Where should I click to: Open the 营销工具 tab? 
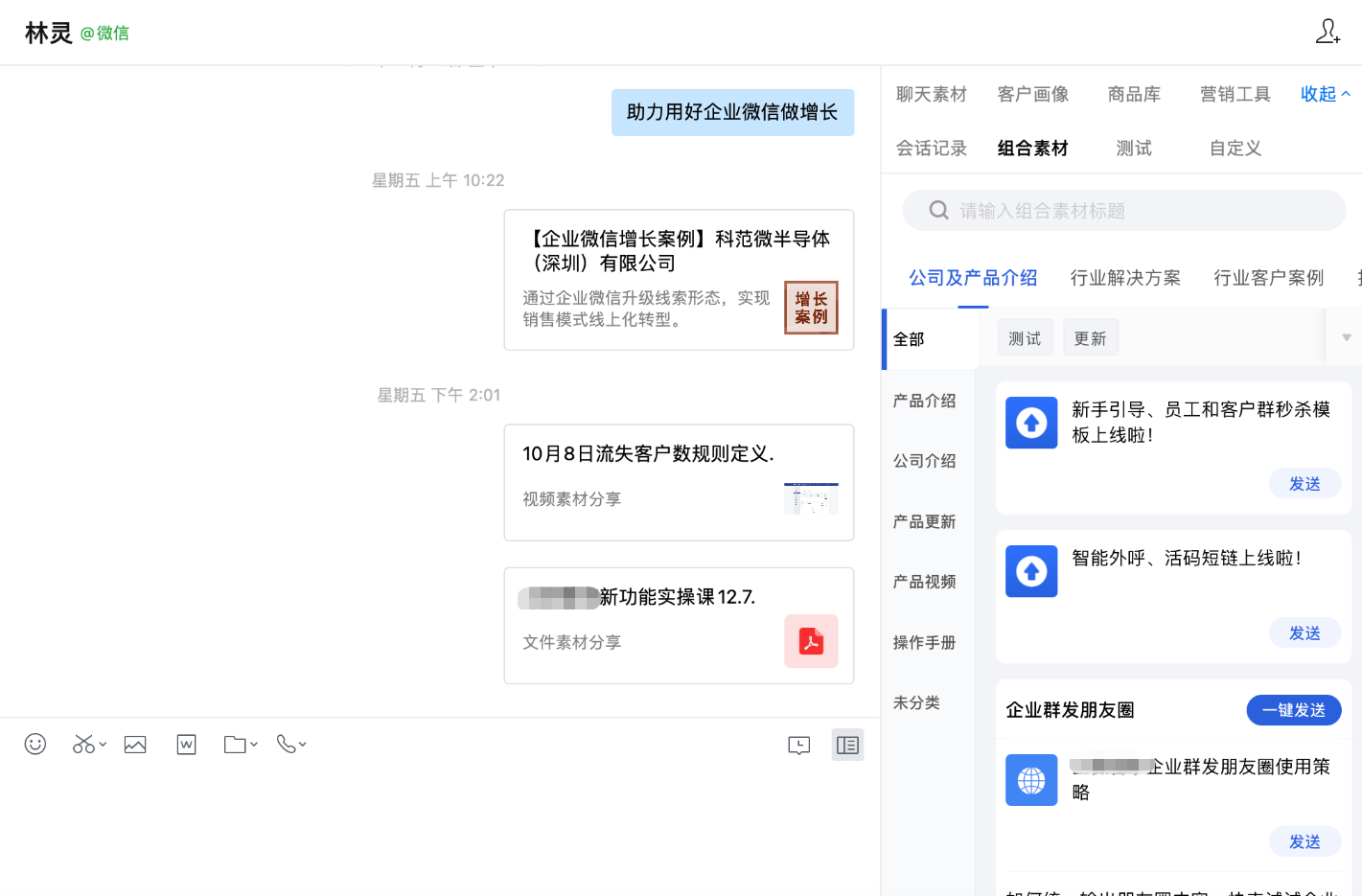click(x=1235, y=94)
